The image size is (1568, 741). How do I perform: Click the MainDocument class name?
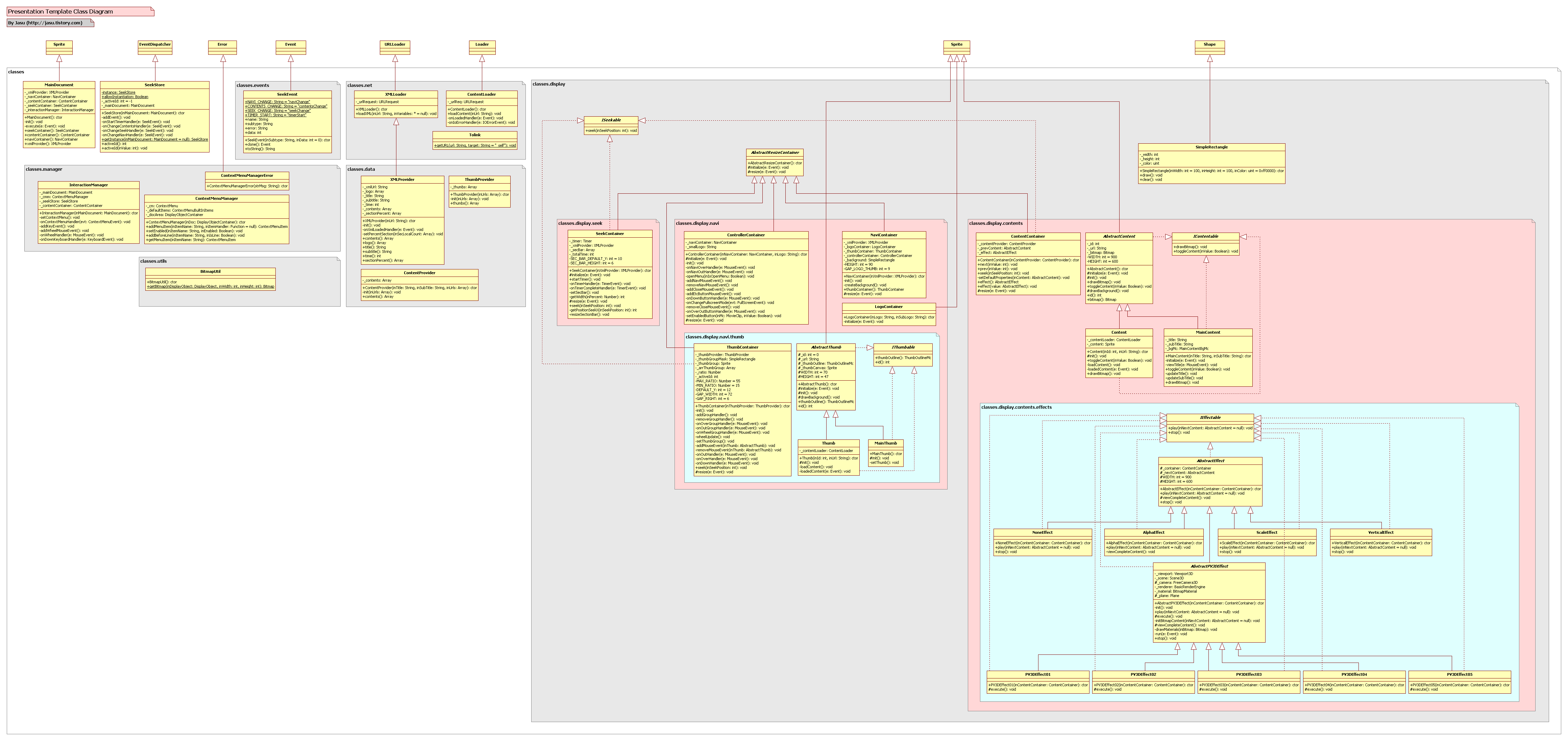59,85
